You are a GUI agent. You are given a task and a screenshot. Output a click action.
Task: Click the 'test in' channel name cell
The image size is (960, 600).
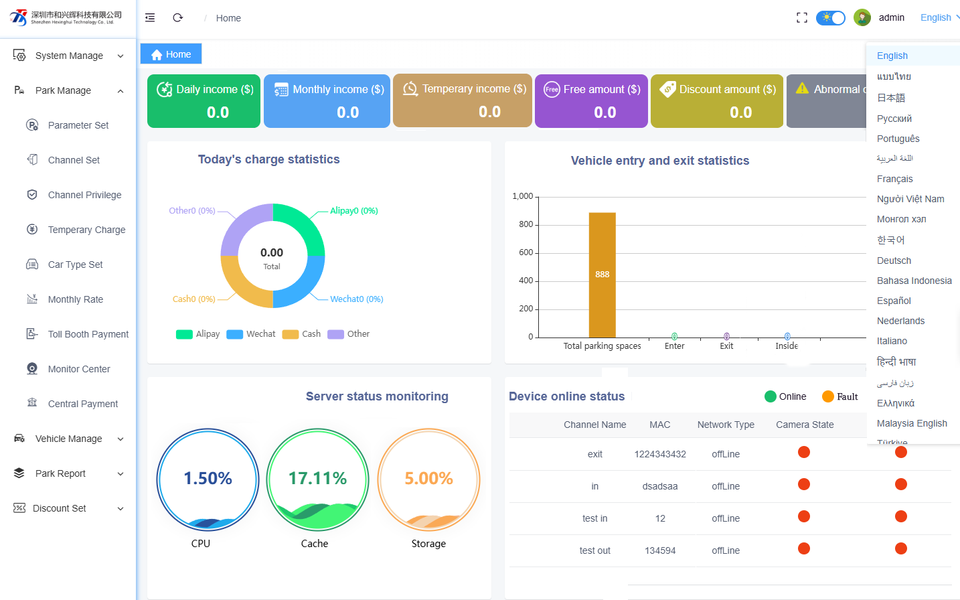594,519
